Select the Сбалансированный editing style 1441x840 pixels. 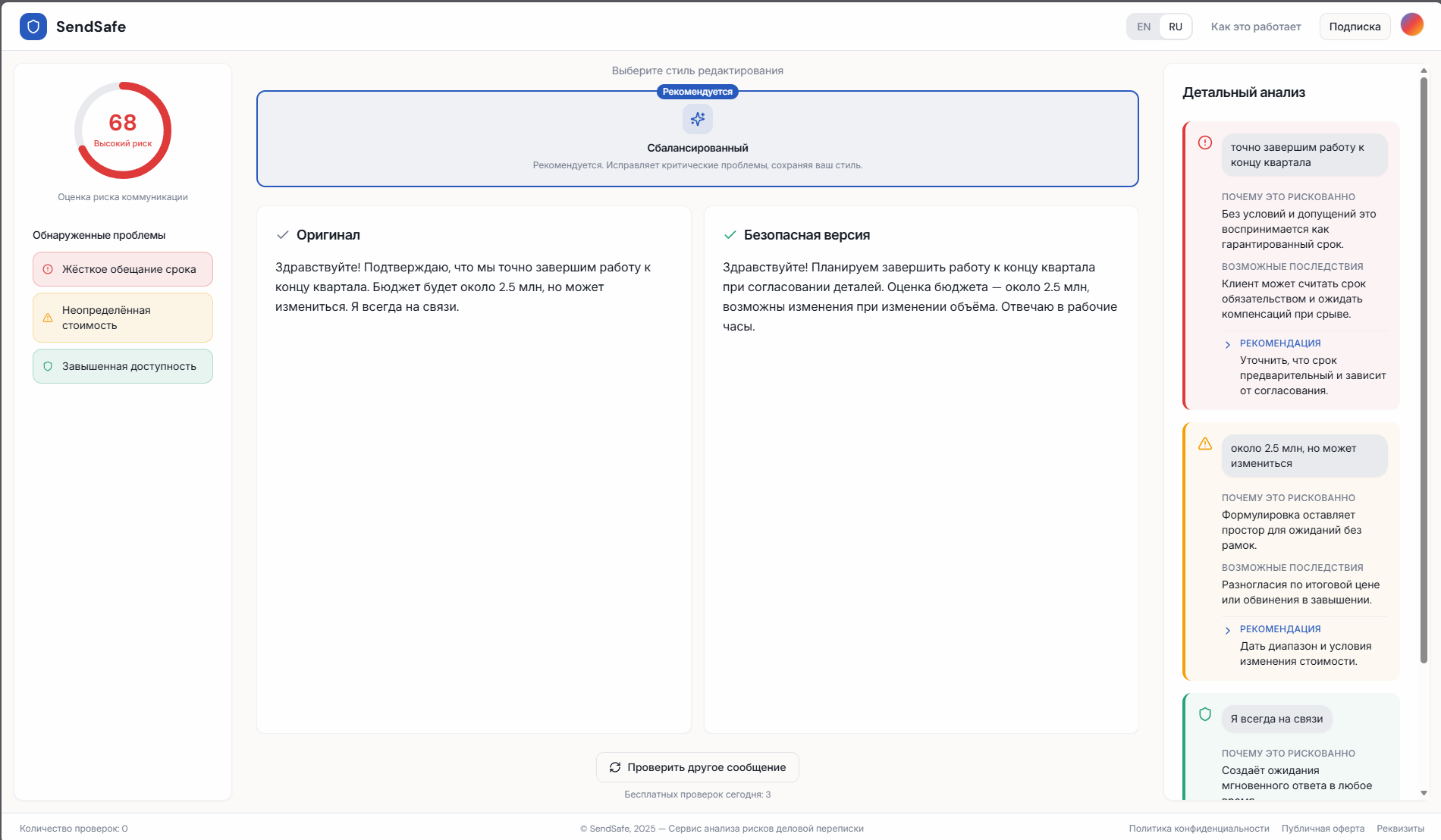point(697,139)
